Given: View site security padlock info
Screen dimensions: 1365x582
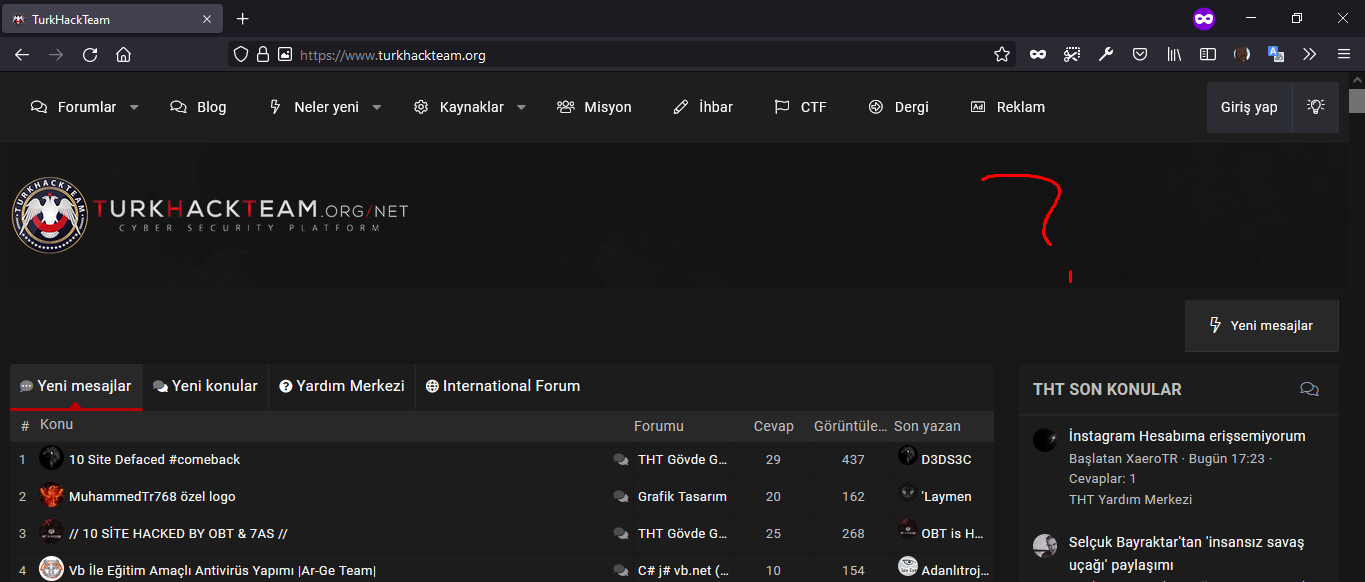Looking at the screenshot, I should [263, 55].
